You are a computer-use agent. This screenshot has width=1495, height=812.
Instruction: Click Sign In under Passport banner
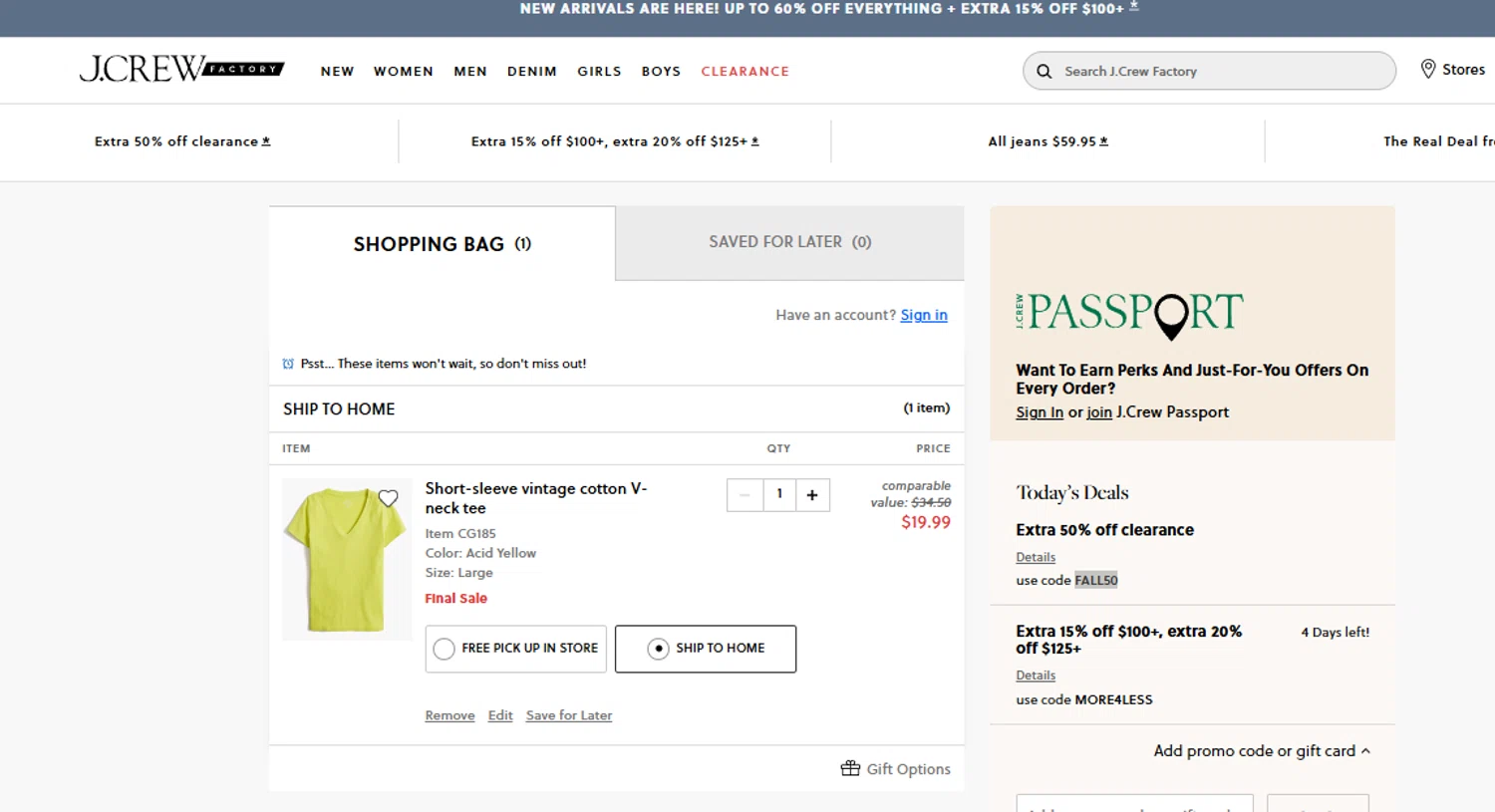[1040, 412]
